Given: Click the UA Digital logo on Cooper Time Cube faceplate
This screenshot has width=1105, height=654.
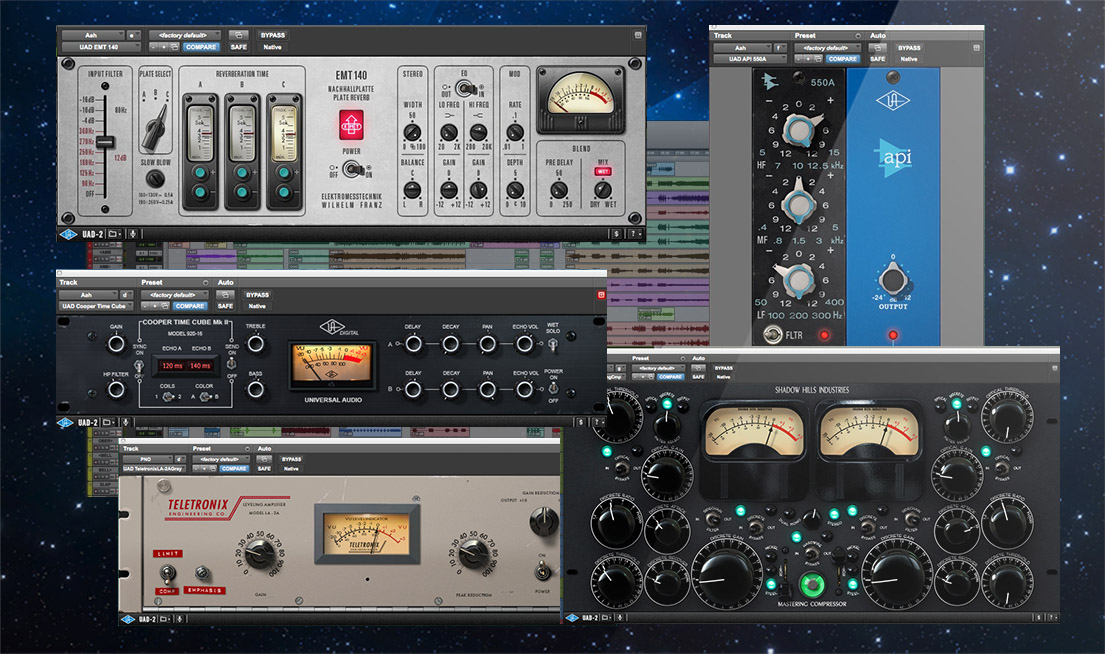Looking at the screenshot, I should pos(339,328).
